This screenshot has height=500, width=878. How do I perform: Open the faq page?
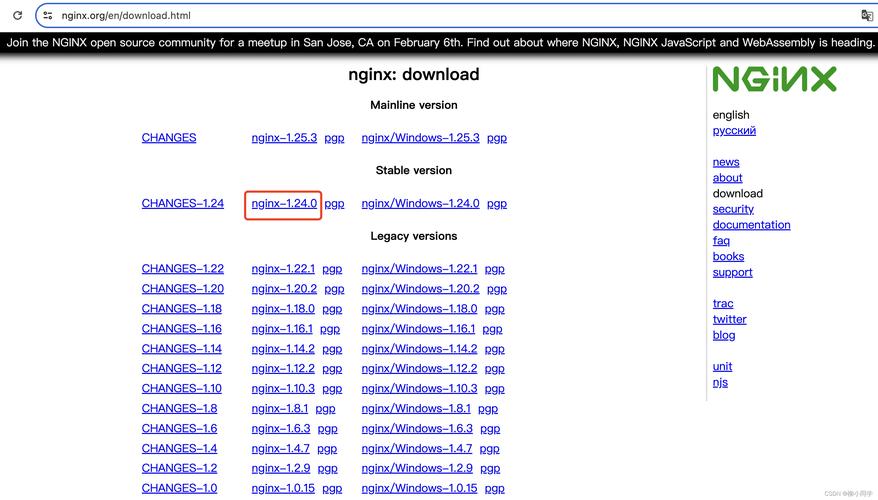721,241
